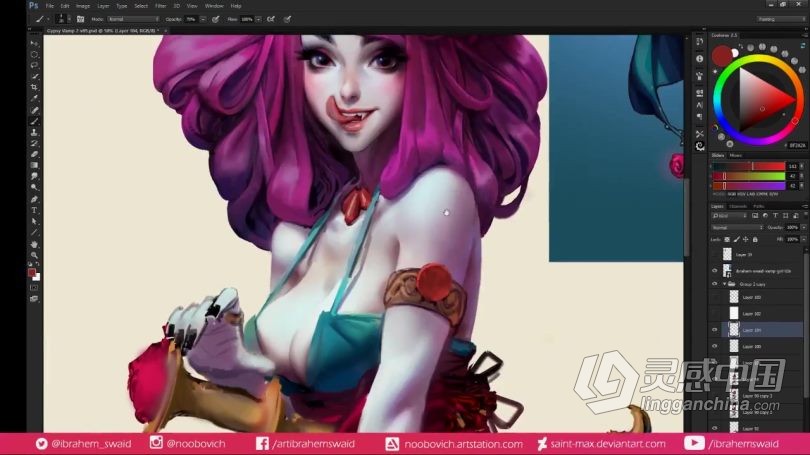Select the Pen tool
810x455 pixels.
point(34,199)
